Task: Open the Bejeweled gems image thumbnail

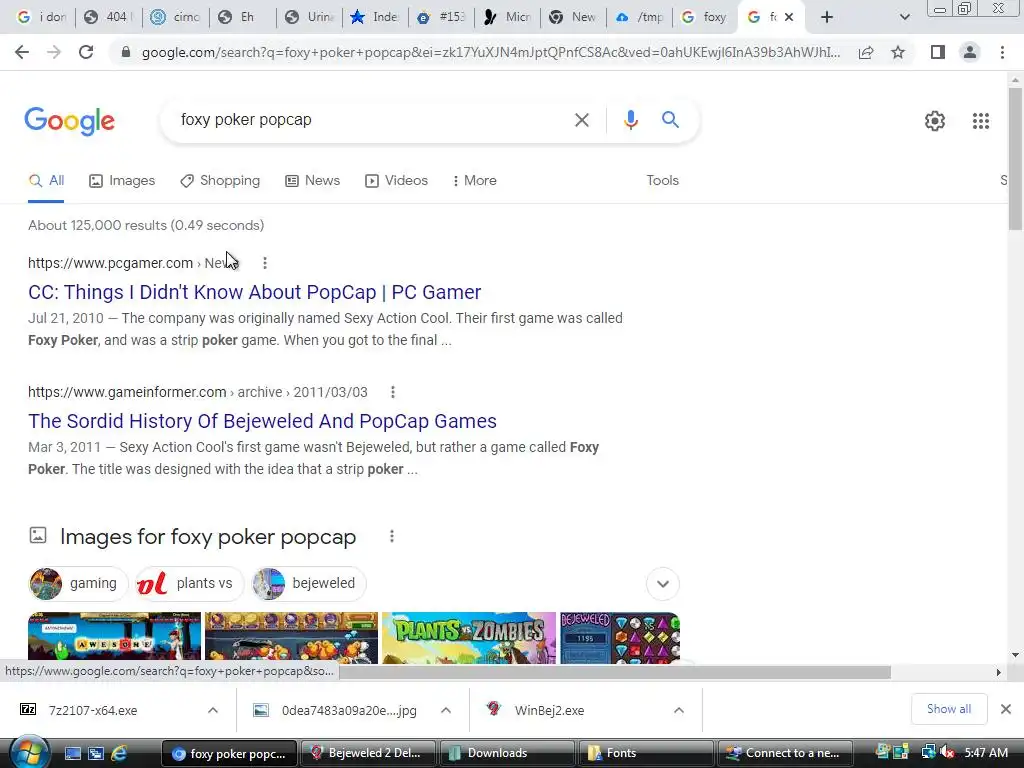Action: pyautogui.click(x=620, y=638)
